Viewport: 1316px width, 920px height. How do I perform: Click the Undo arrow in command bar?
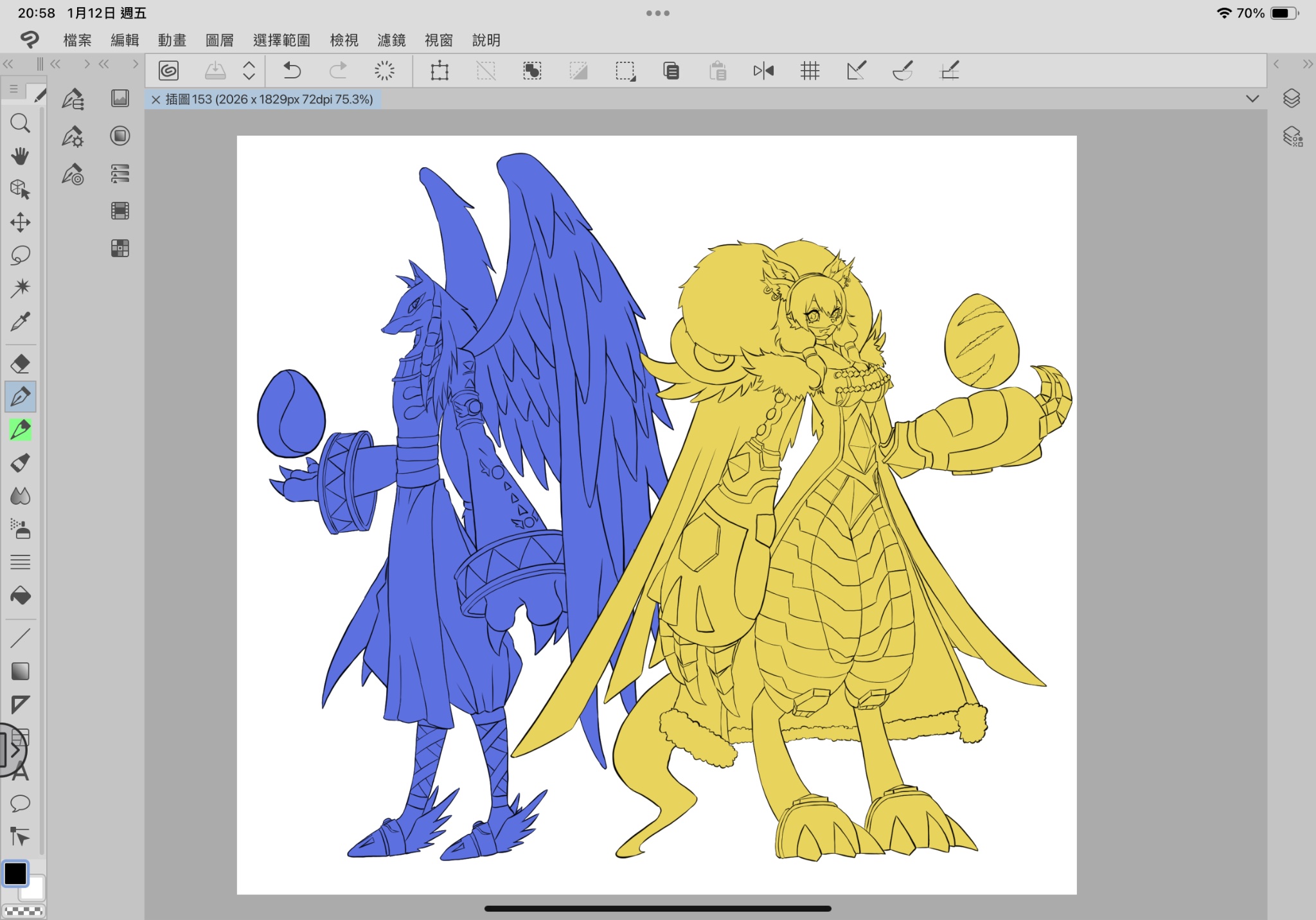click(292, 70)
